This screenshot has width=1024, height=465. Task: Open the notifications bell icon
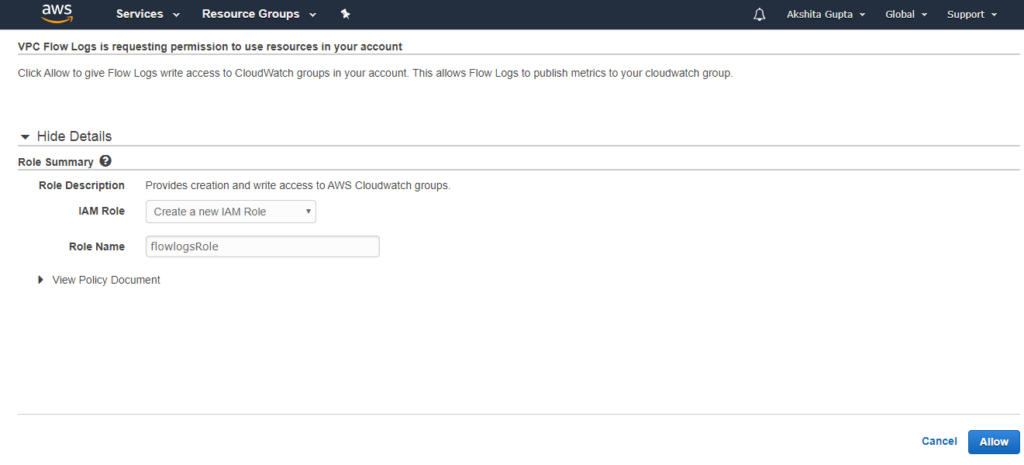tap(759, 14)
